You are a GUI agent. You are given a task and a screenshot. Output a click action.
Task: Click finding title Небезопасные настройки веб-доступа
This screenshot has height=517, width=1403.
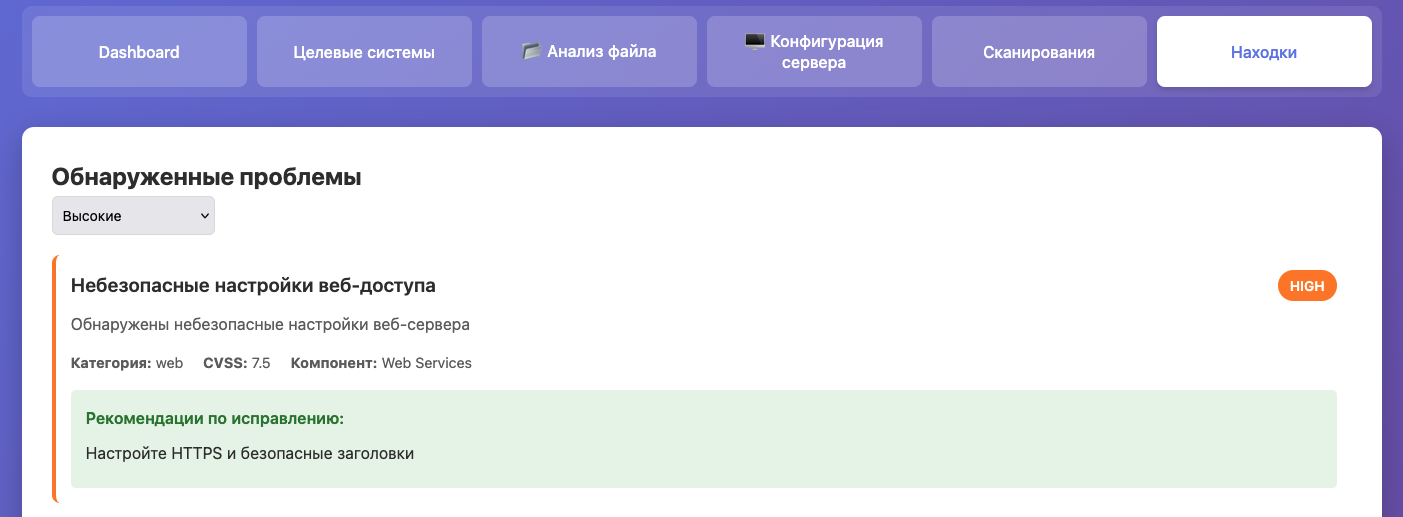pos(253,286)
